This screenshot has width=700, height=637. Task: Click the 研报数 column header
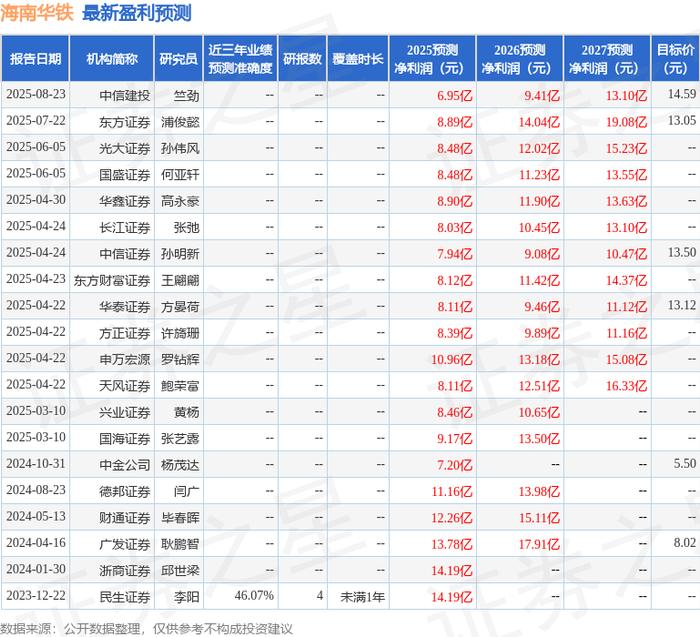[x=302, y=59]
